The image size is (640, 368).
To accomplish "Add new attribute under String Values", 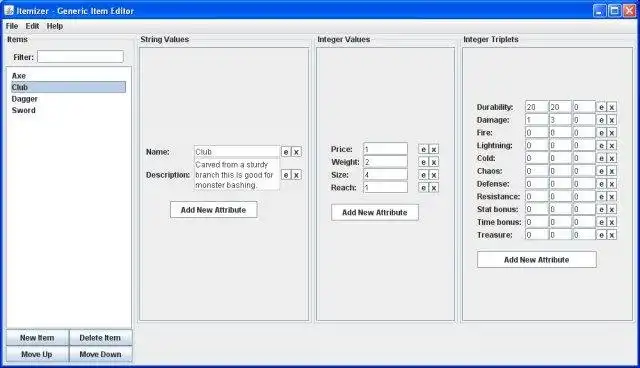I will [x=213, y=210].
